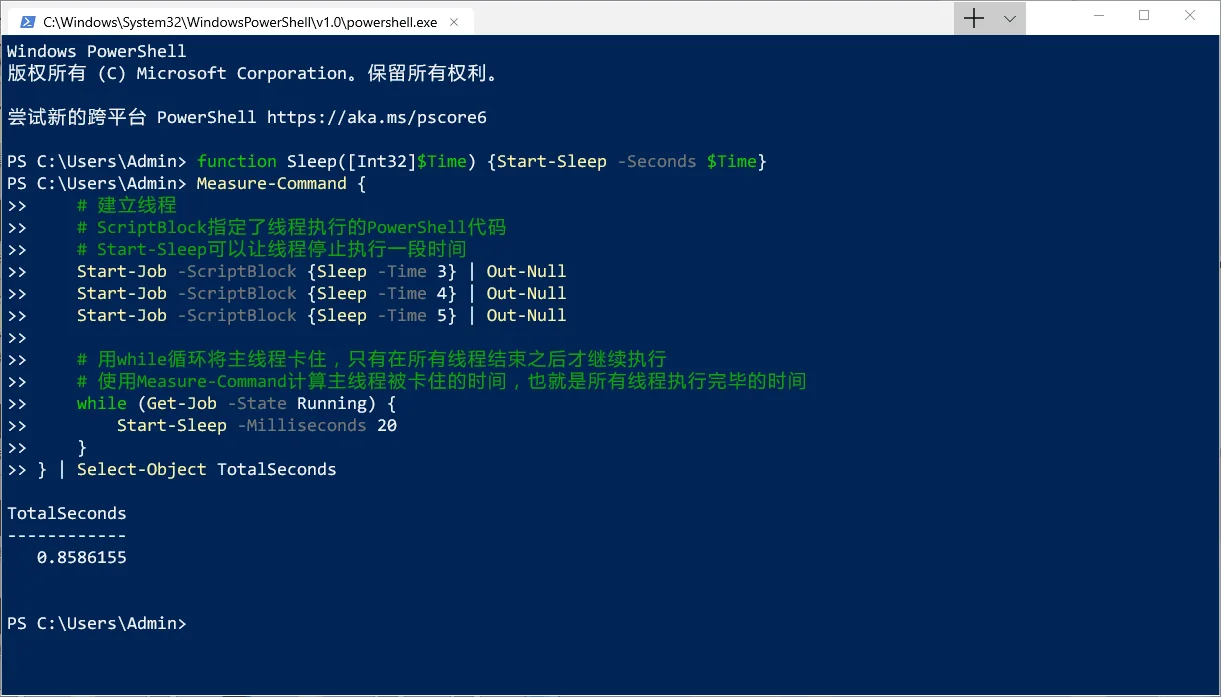Image resolution: width=1221 pixels, height=697 pixels.
Task: Open a new tab with plus button
Action: (x=973, y=18)
